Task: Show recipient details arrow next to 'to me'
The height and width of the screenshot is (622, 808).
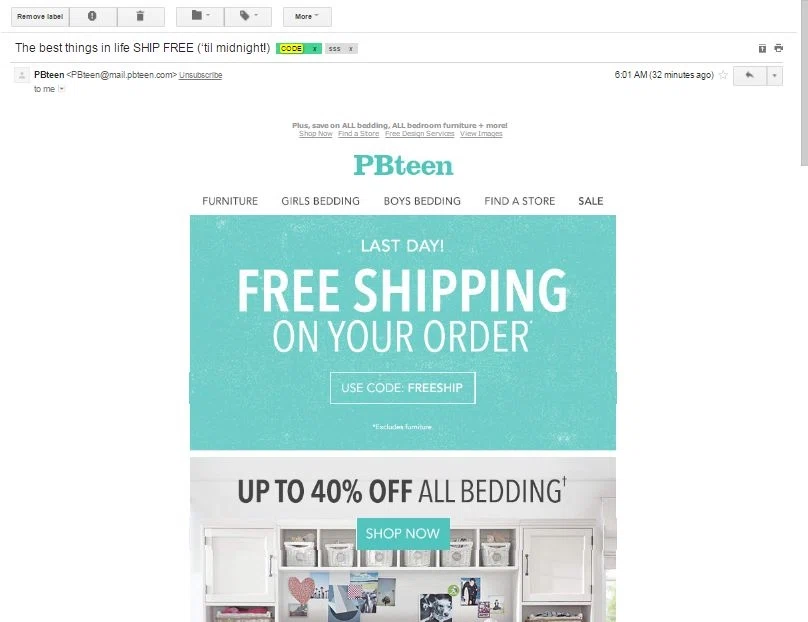Action: pyautogui.click(x=61, y=89)
